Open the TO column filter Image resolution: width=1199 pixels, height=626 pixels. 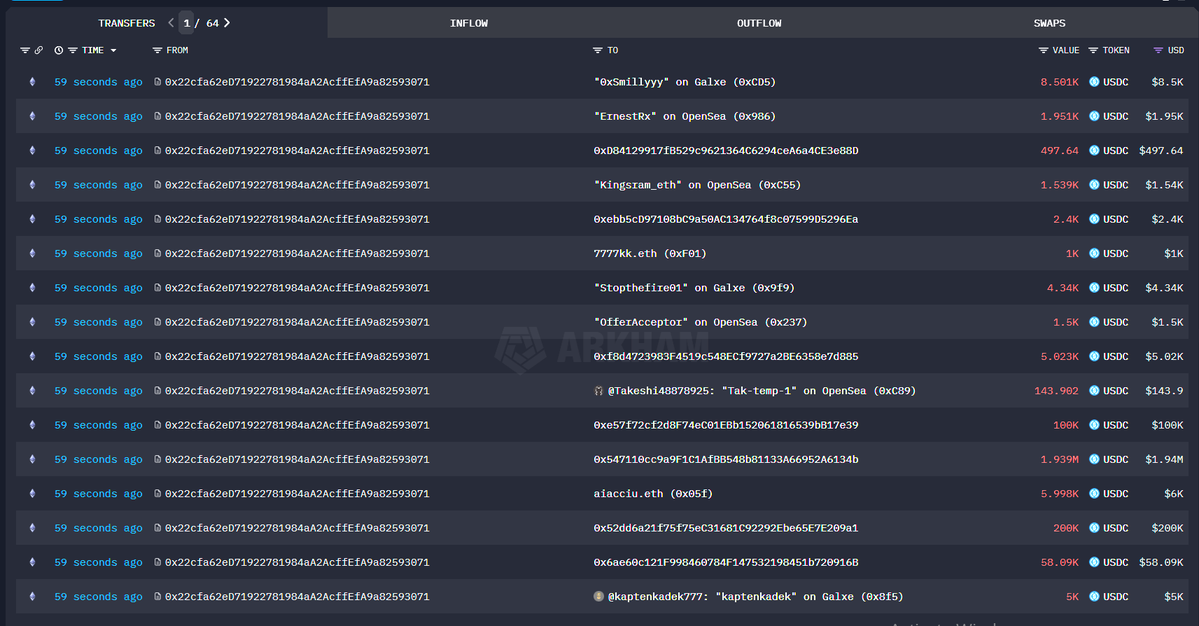tap(597, 50)
